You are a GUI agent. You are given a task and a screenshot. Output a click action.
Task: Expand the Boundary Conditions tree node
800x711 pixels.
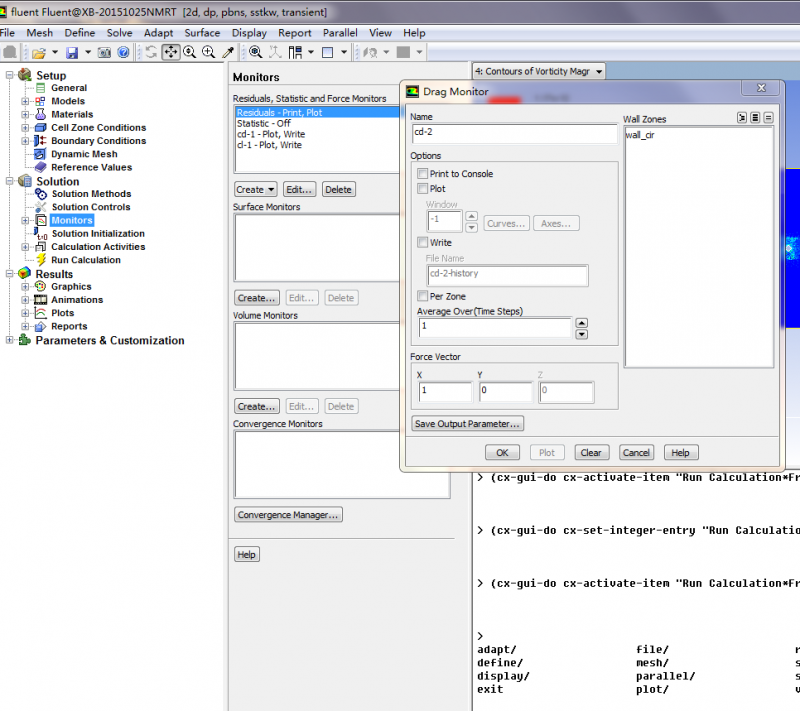[x=26, y=141]
